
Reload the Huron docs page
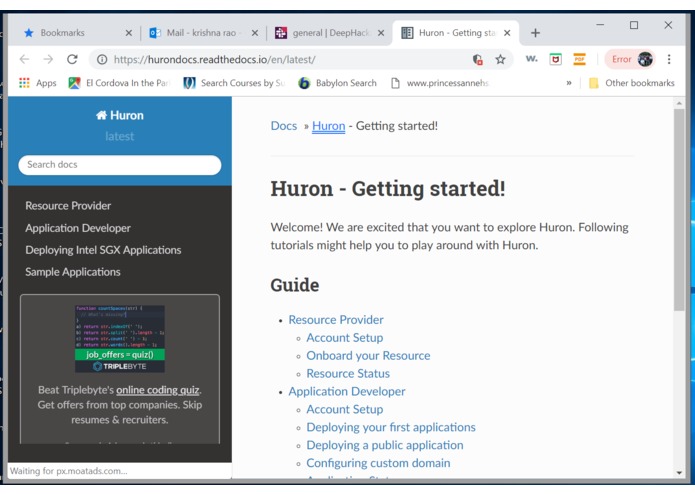[x=72, y=59]
